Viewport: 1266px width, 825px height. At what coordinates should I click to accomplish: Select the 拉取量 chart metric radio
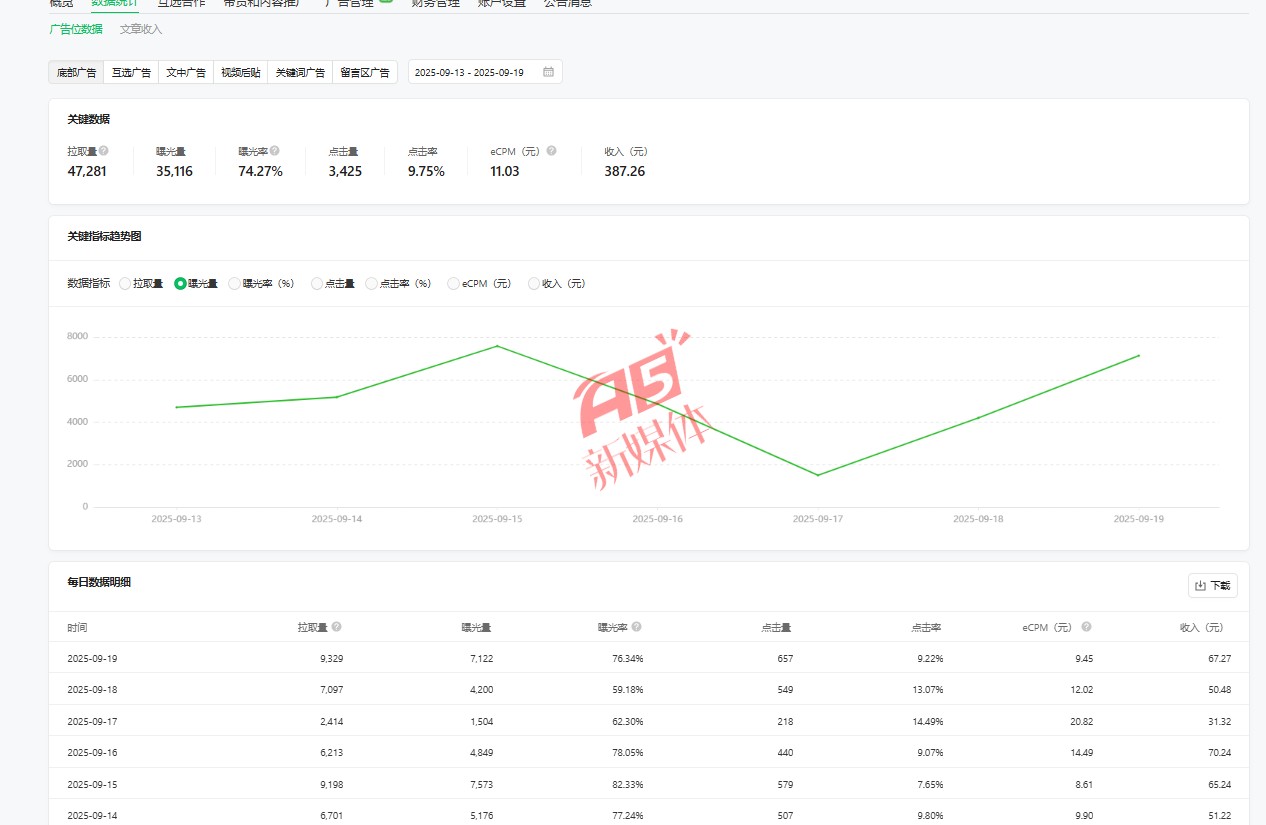(125, 284)
